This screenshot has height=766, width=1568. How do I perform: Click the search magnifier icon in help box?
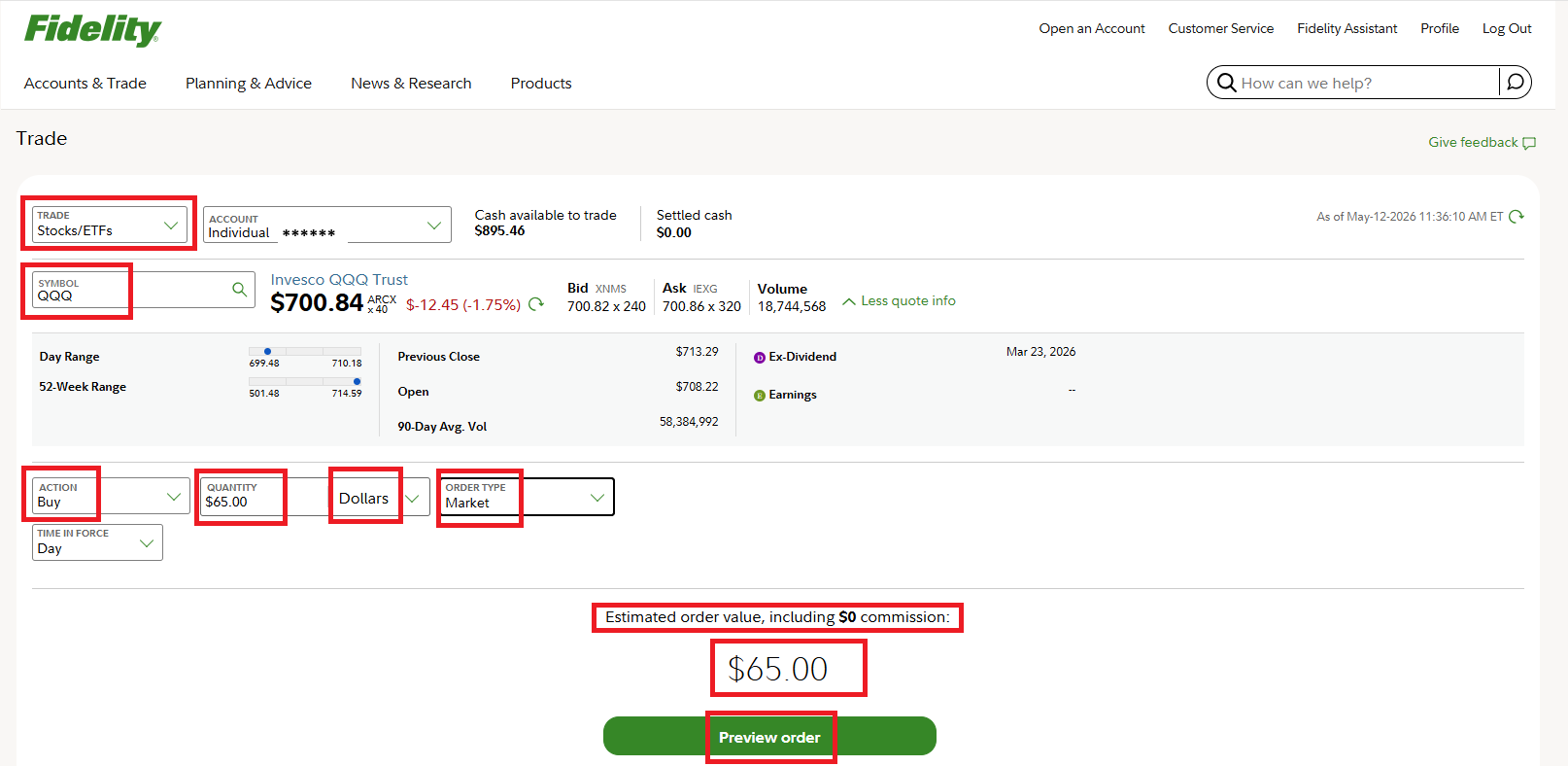pyautogui.click(x=1227, y=83)
